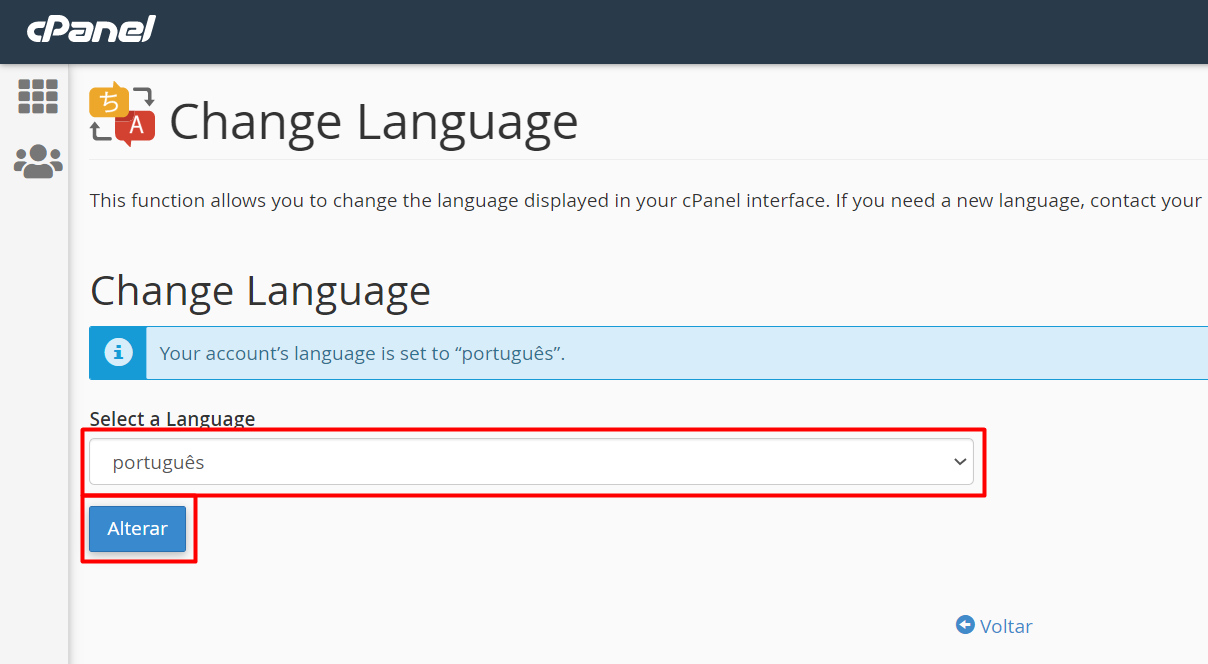The width and height of the screenshot is (1208, 664).
Task: Follow the Voltar link
Action: tap(1006, 626)
